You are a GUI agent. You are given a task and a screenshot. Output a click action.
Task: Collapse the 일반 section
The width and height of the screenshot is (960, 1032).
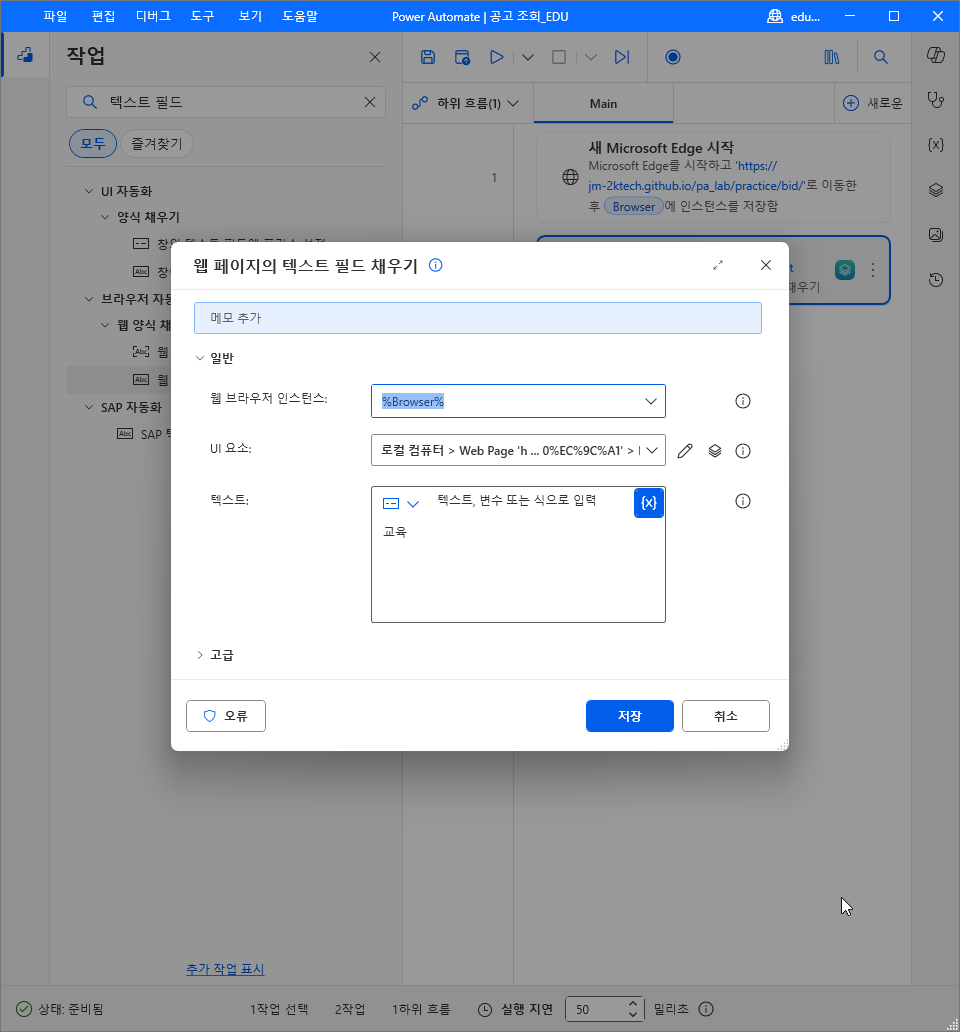199,358
